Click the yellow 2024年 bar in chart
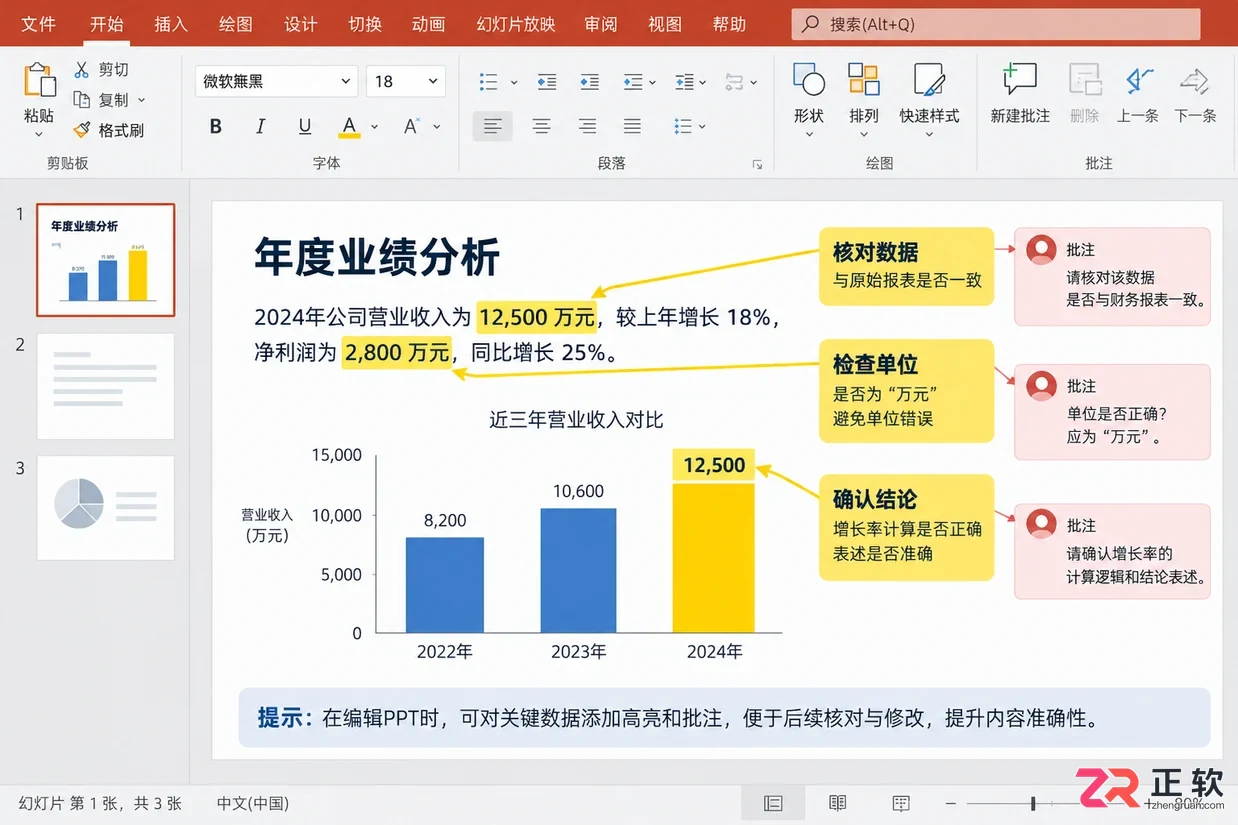Screen dimensions: 1238x825 pyautogui.click(x=713, y=558)
